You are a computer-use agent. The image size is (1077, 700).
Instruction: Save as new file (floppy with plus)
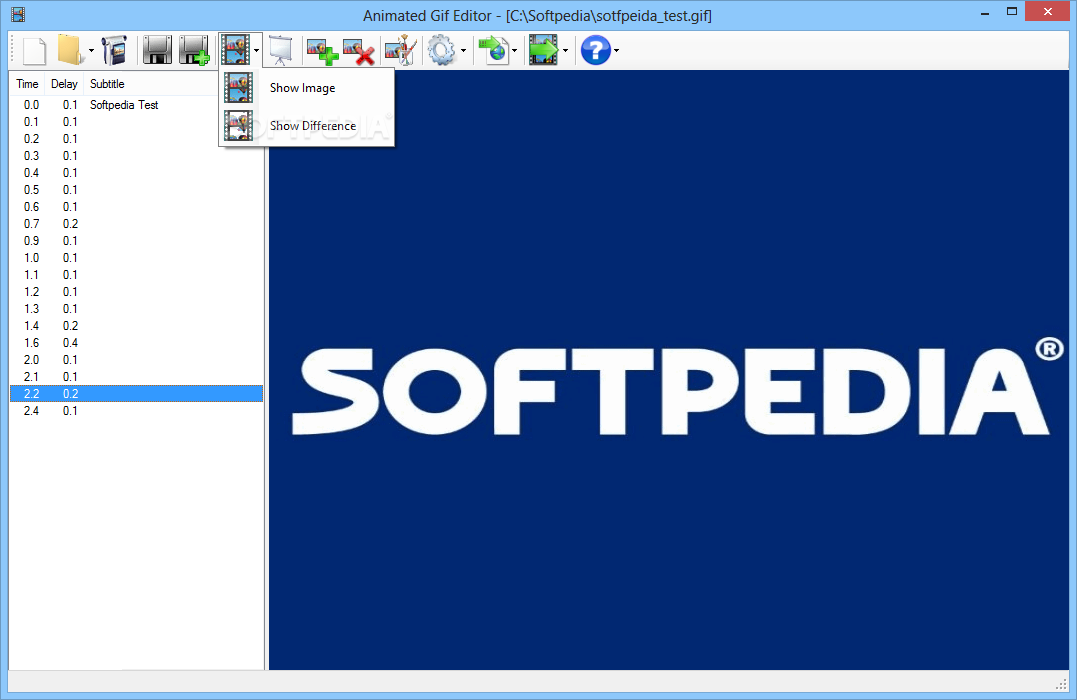194,50
